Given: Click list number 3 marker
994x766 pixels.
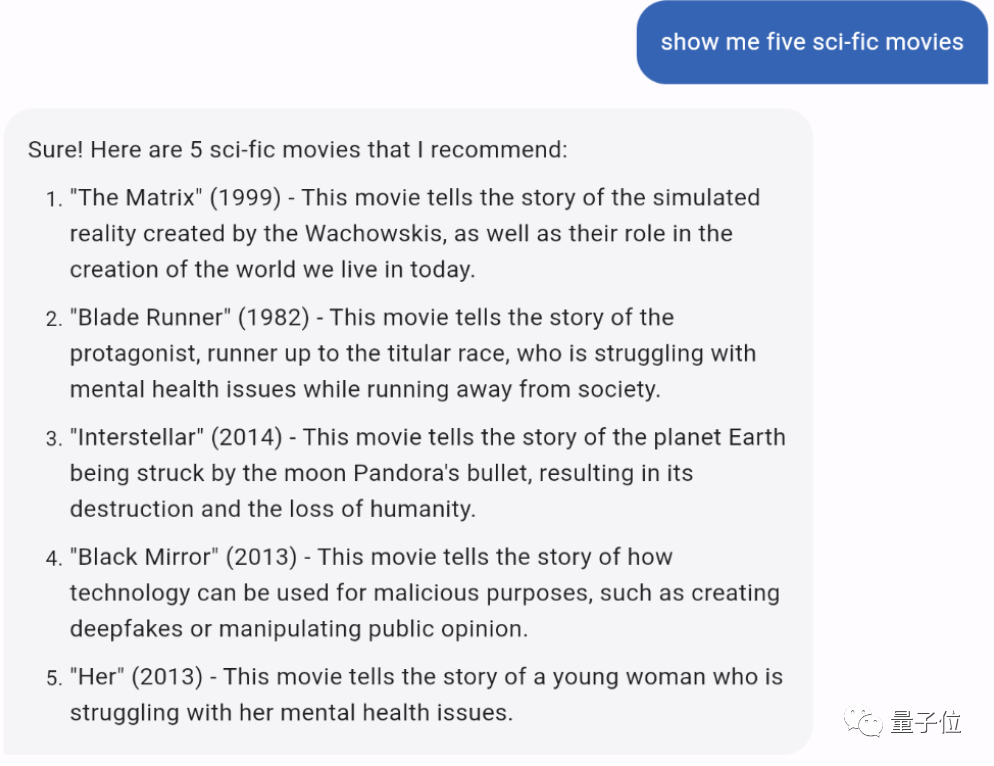Looking at the screenshot, I should tap(54, 439).
